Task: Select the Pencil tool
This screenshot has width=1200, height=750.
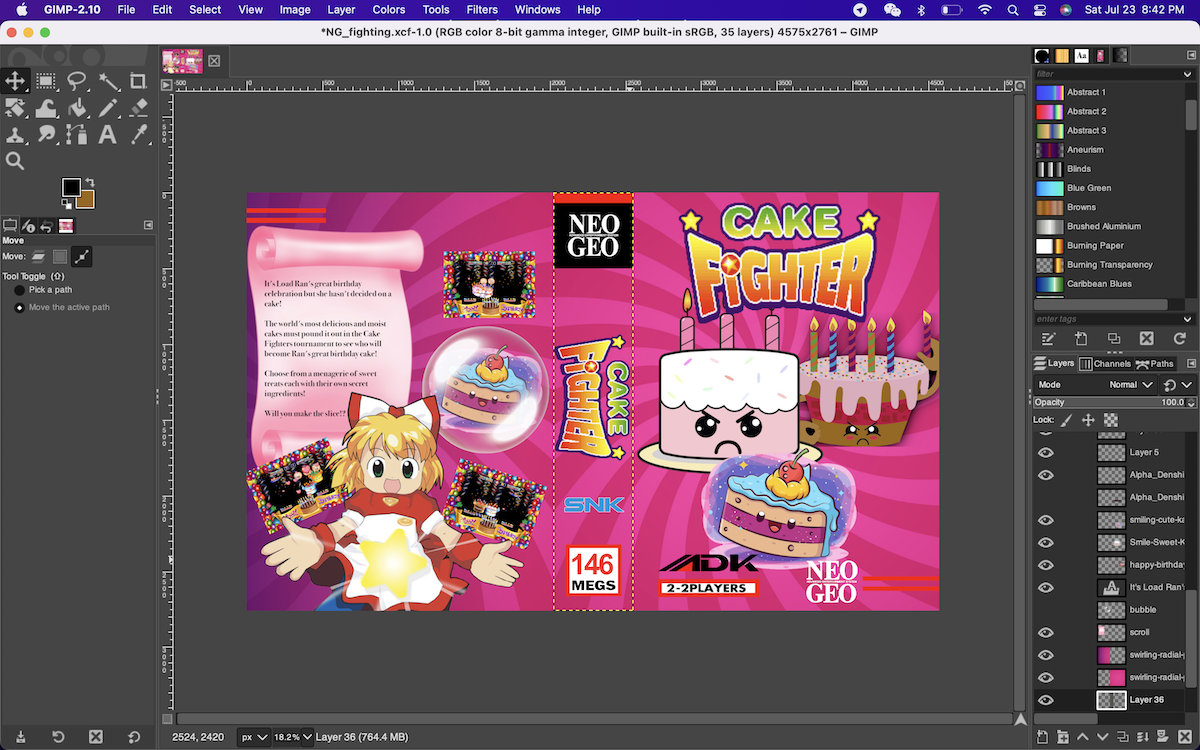Action: coord(108,108)
